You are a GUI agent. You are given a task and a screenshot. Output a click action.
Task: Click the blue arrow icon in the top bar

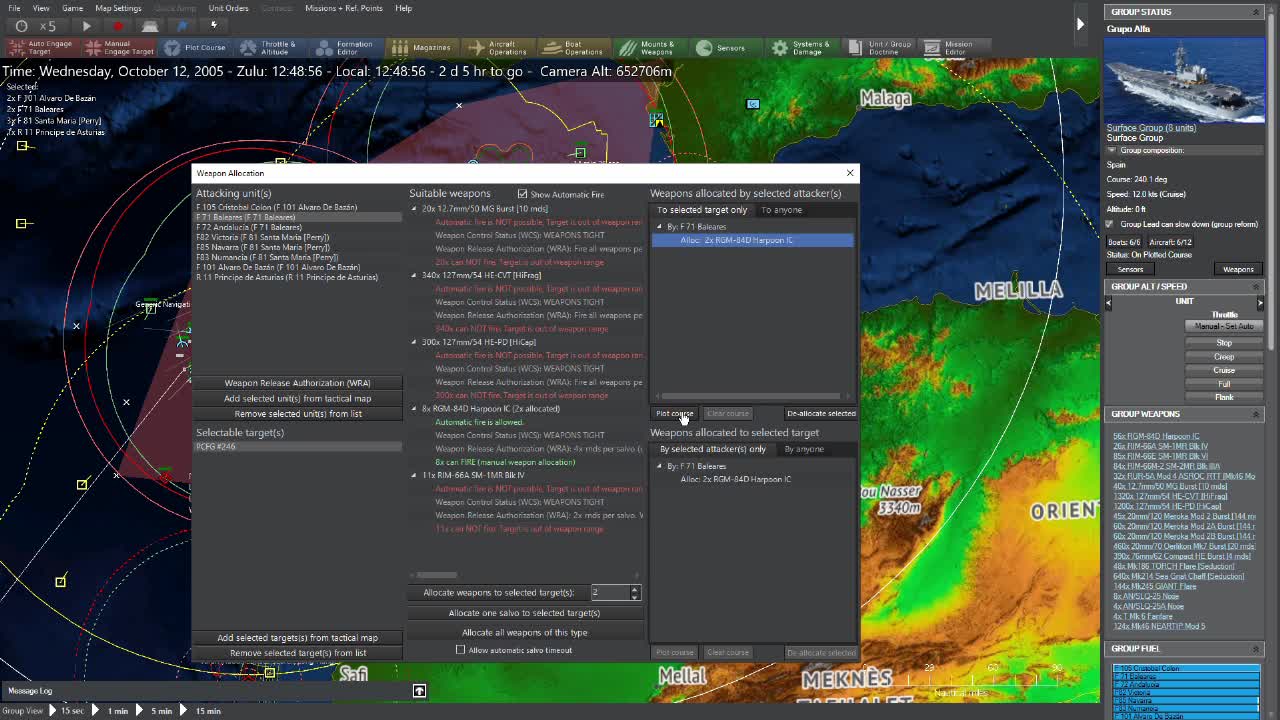(x=182, y=25)
